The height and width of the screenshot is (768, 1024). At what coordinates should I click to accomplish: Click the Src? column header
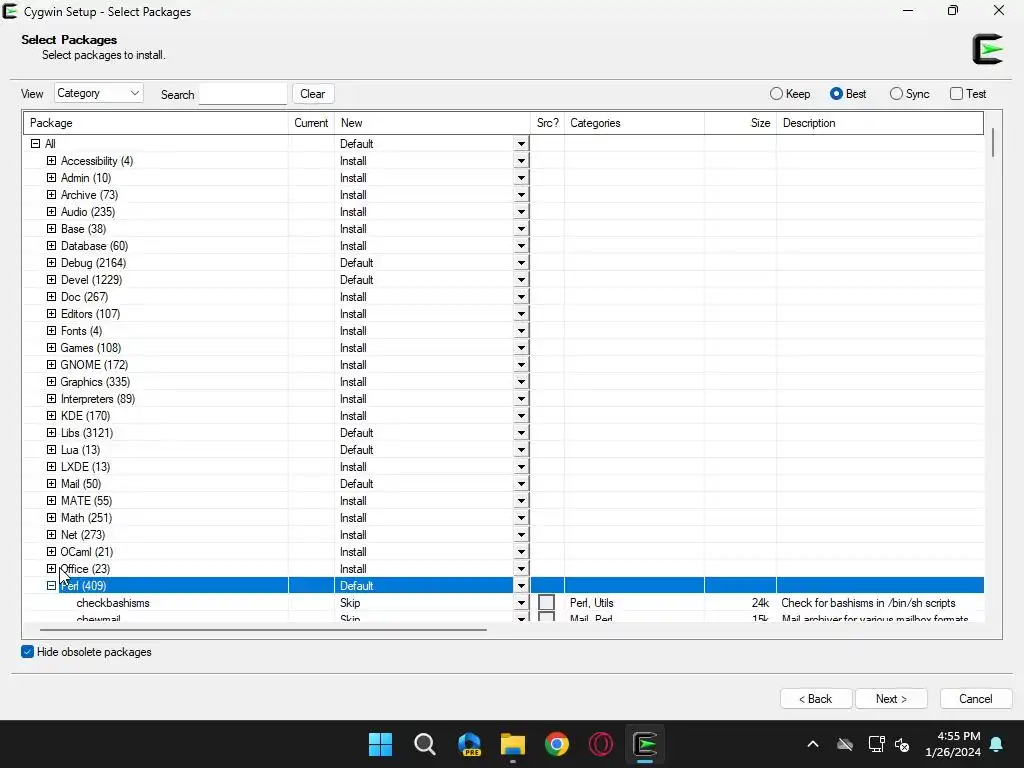coord(547,123)
